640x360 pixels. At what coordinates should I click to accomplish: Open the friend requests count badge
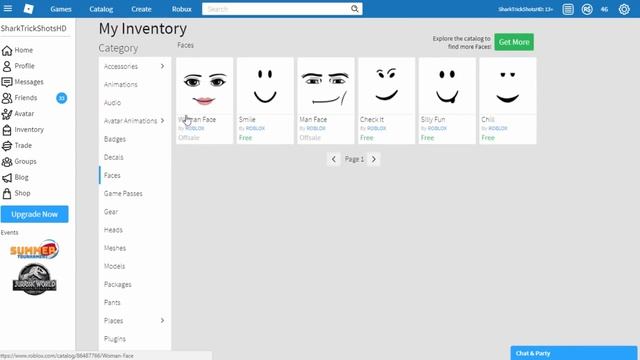[x=62, y=98]
